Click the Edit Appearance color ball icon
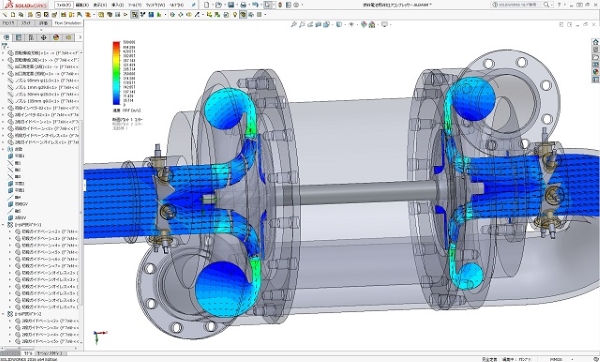 click(364, 24)
